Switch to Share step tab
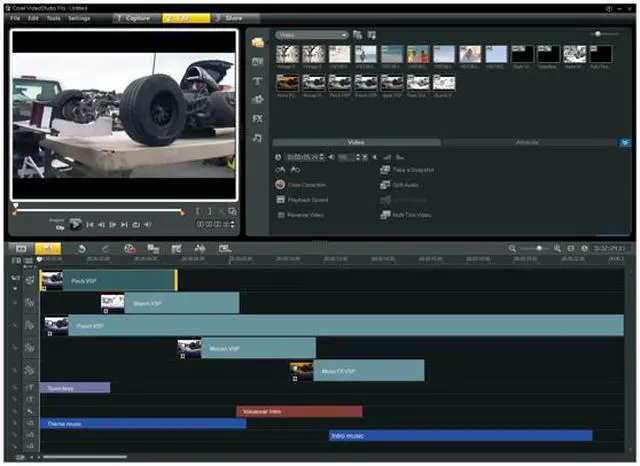 coord(234,18)
